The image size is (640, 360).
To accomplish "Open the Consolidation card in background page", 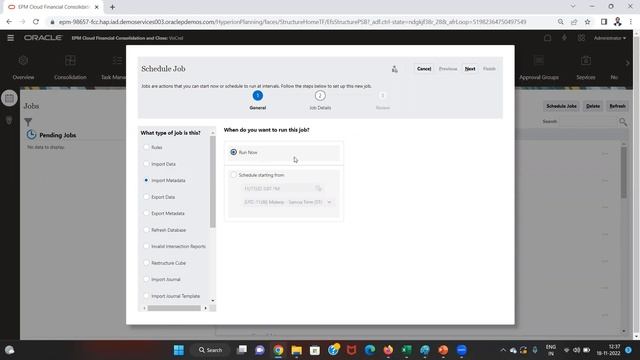I will 70,68.
